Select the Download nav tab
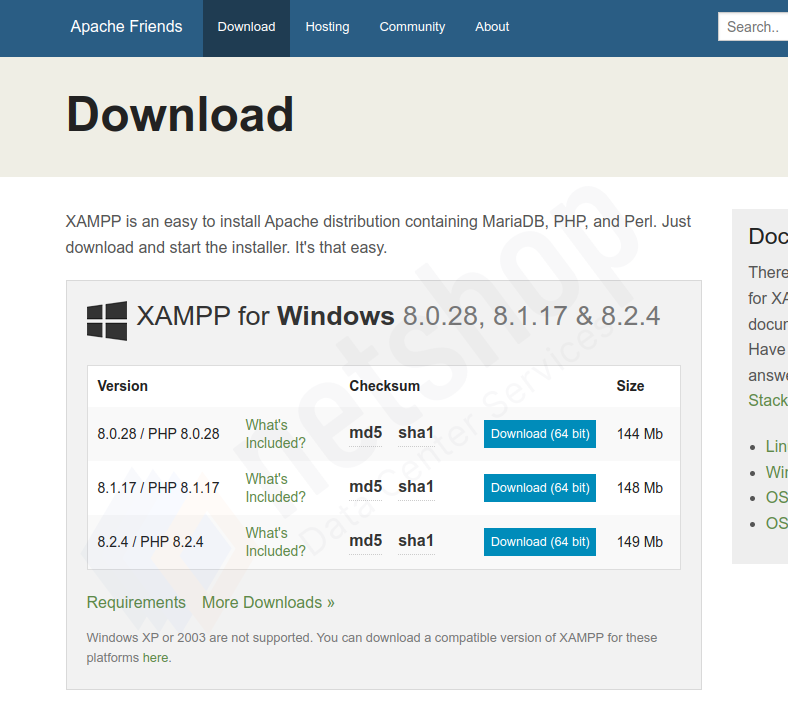 click(246, 27)
